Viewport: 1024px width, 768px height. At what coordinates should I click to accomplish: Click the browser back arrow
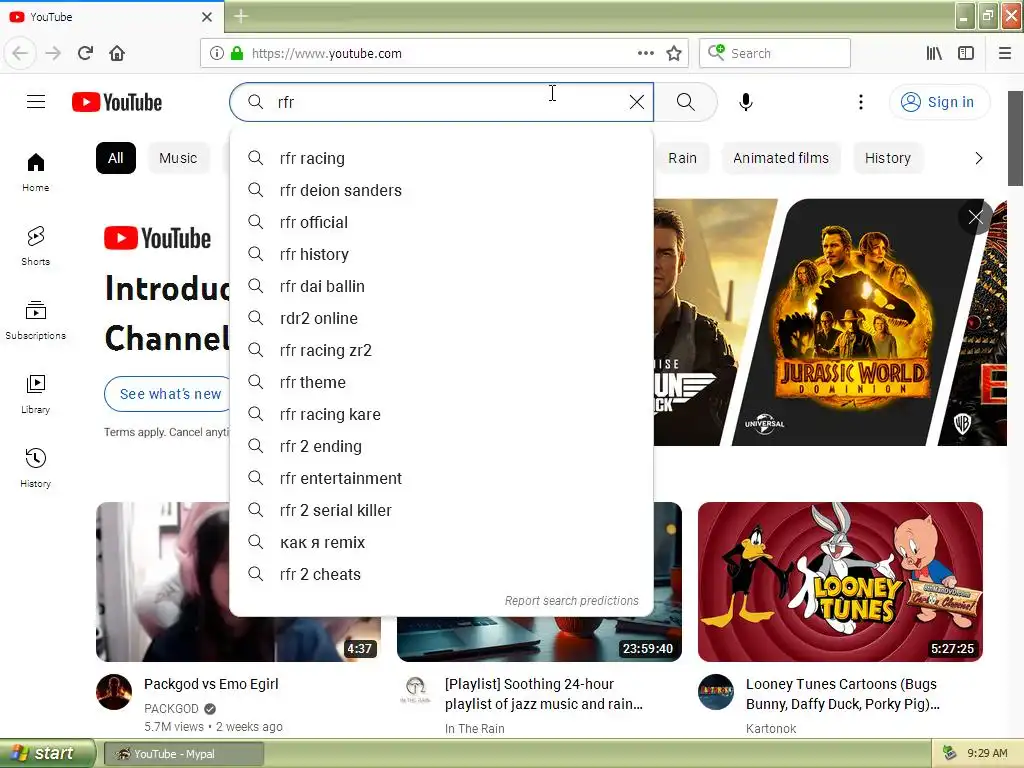(20, 53)
